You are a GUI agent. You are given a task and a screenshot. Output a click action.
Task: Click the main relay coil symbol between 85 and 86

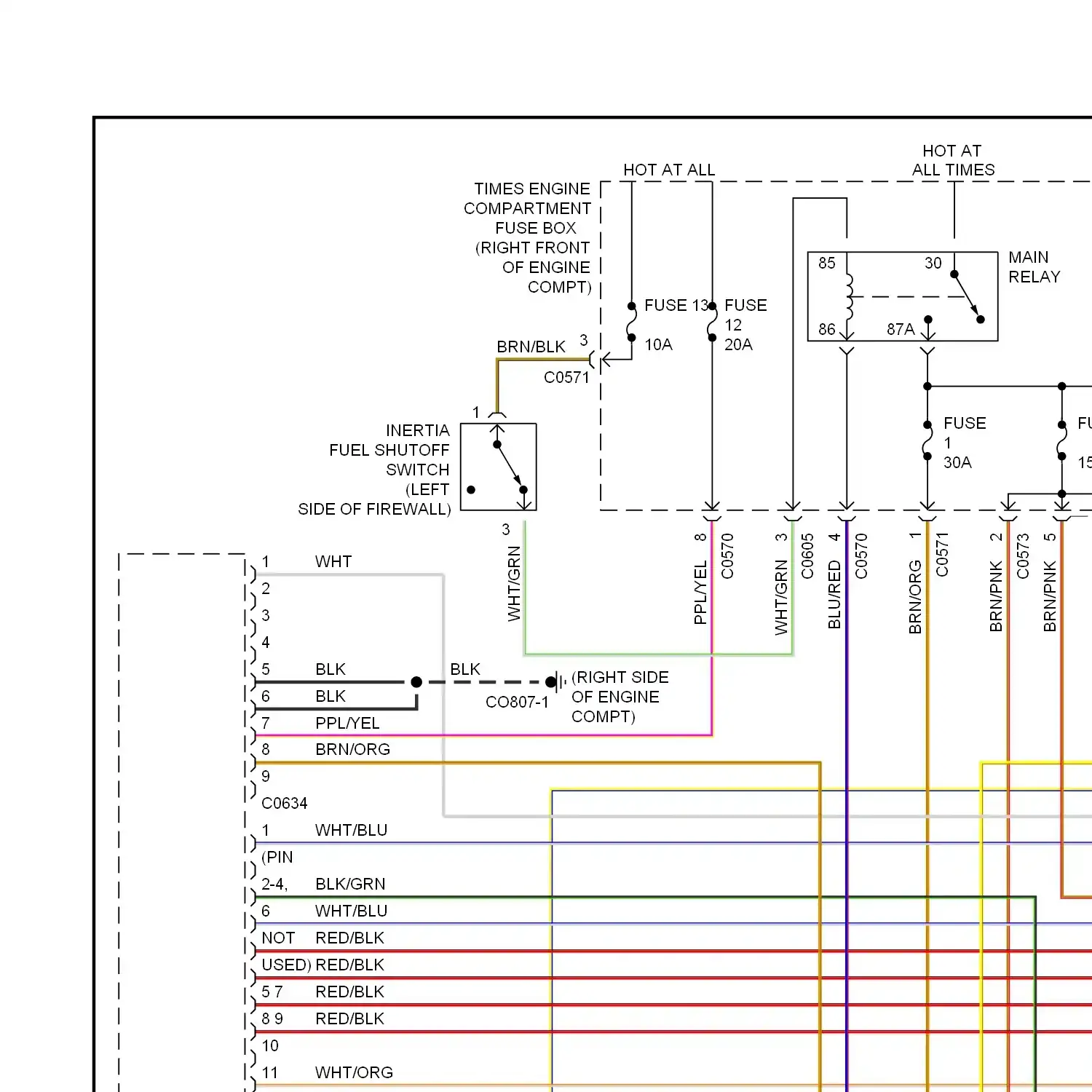[x=848, y=297]
